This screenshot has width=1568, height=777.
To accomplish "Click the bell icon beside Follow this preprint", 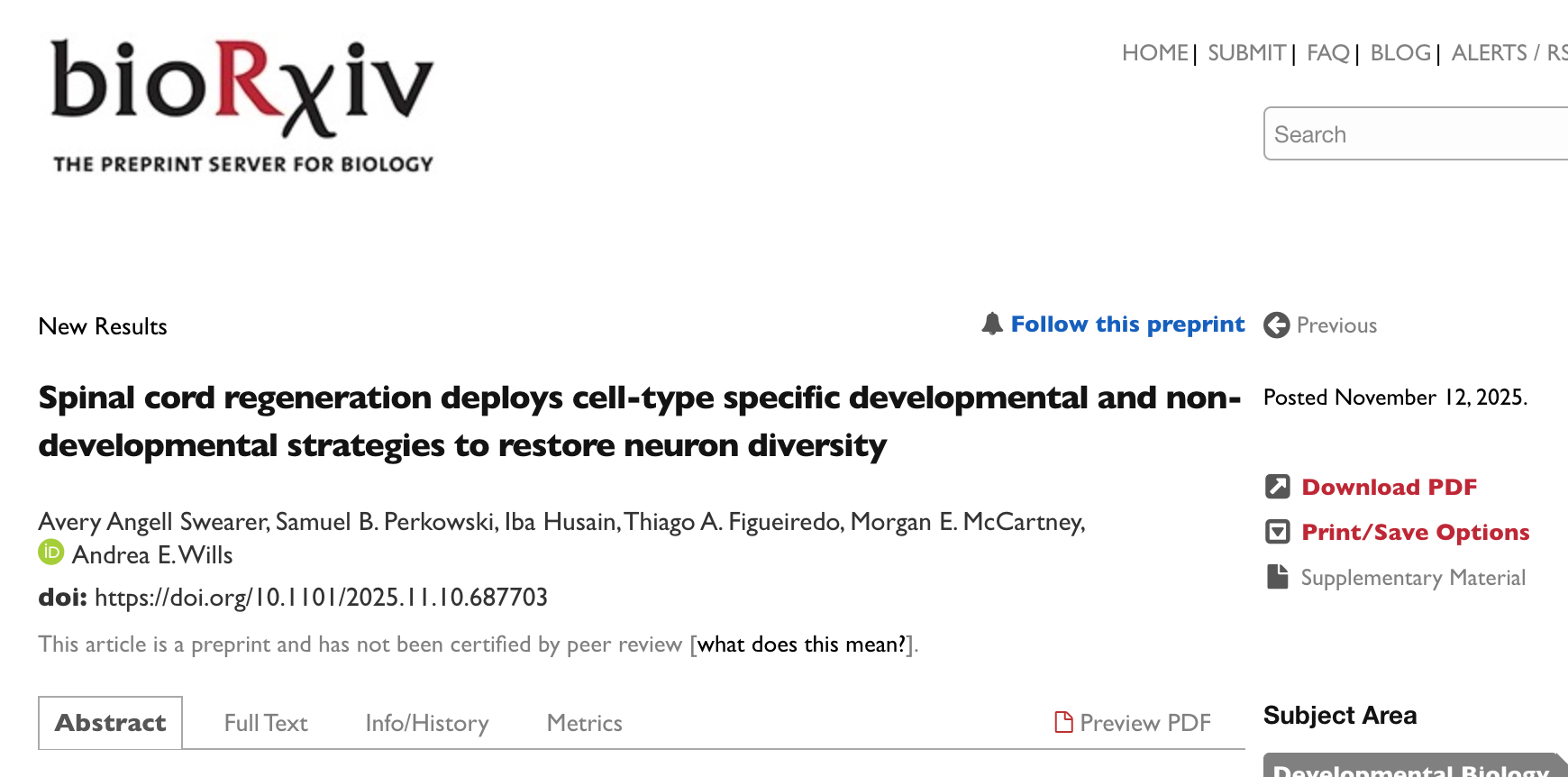I will (x=992, y=325).
